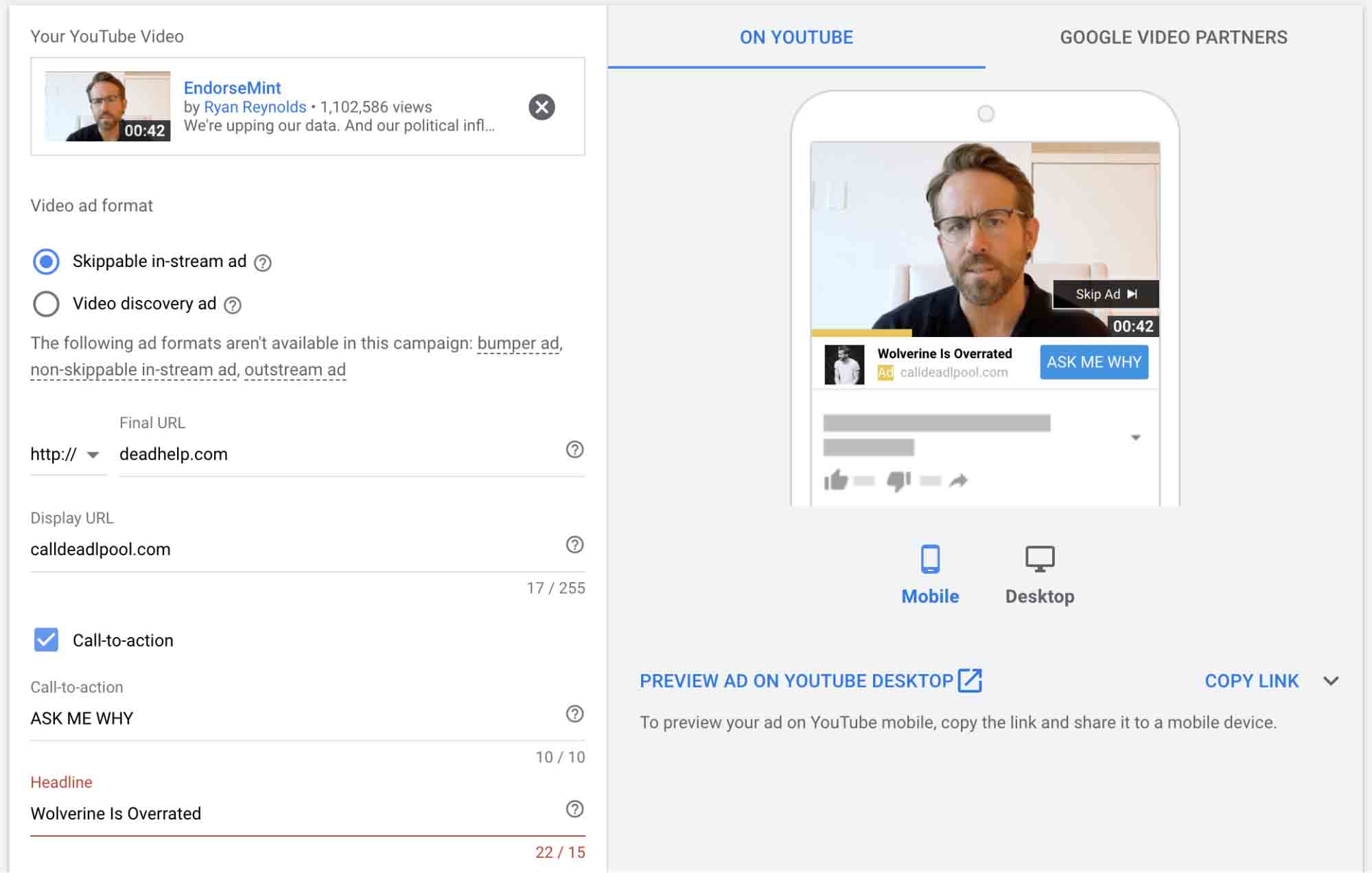This screenshot has height=873, width=1372.
Task: Expand the Copy Link chevron
Action: (1331, 681)
